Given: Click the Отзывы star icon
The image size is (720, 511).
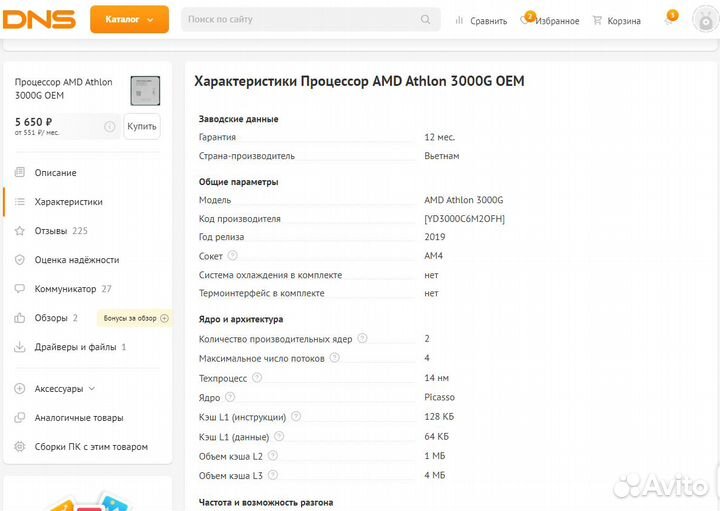Looking at the screenshot, I should [20, 230].
